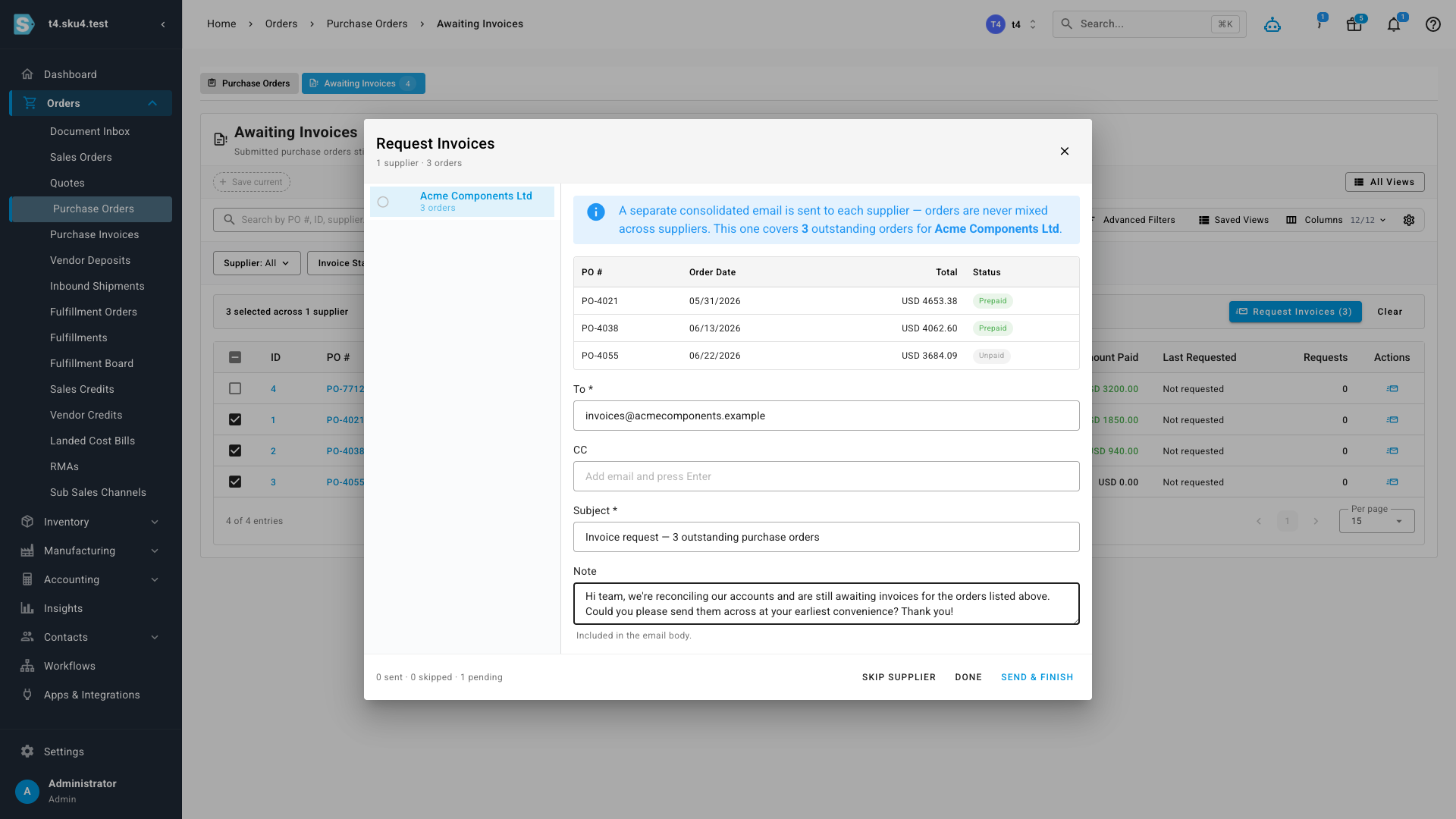Screen dimensions: 1456x819
Task: Click the Done button
Action: point(968,677)
